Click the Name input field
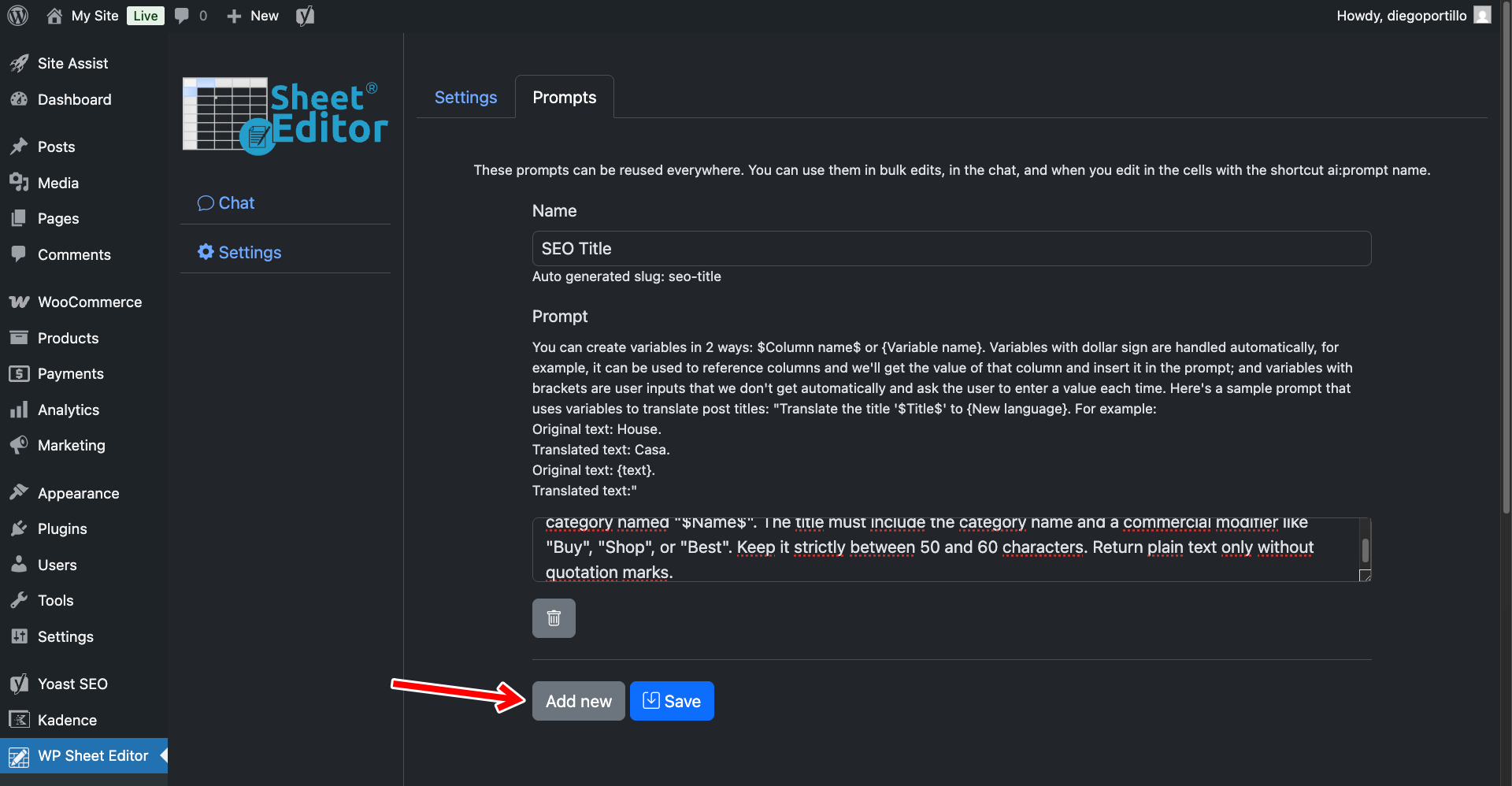Viewport: 1512px width, 786px height. click(x=951, y=248)
